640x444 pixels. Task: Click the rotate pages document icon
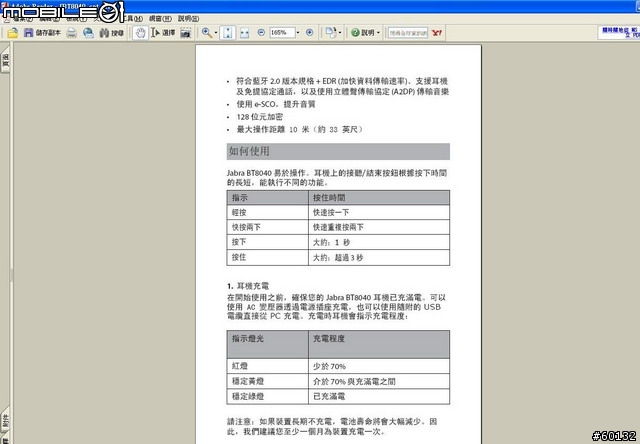(x=331, y=33)
